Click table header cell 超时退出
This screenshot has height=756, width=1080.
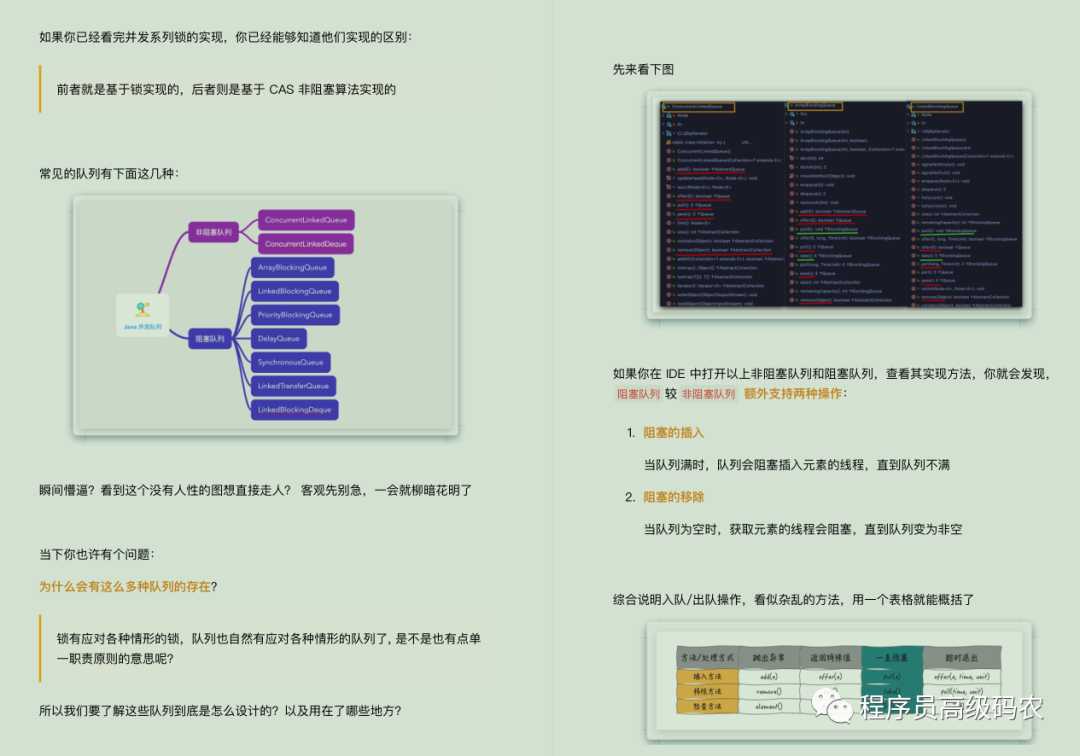click(x=962, y=658)
